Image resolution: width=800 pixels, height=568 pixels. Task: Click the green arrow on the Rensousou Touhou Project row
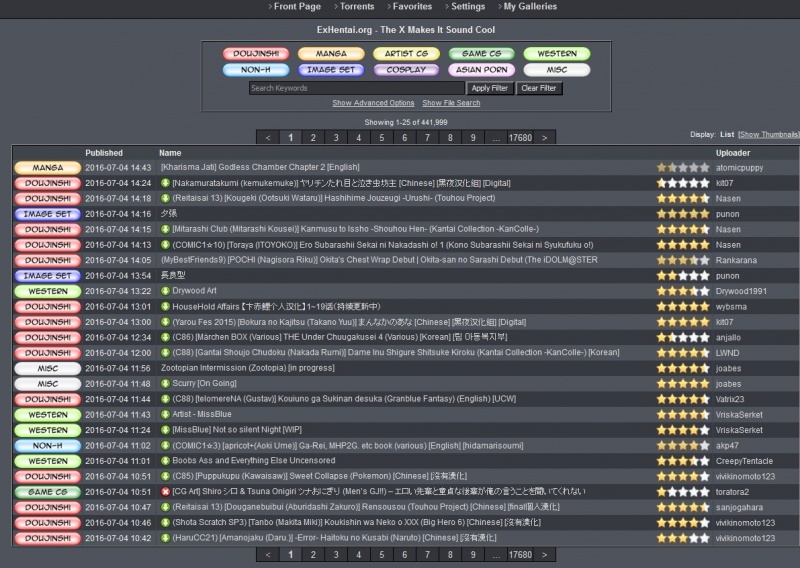(x=165, y=508)
